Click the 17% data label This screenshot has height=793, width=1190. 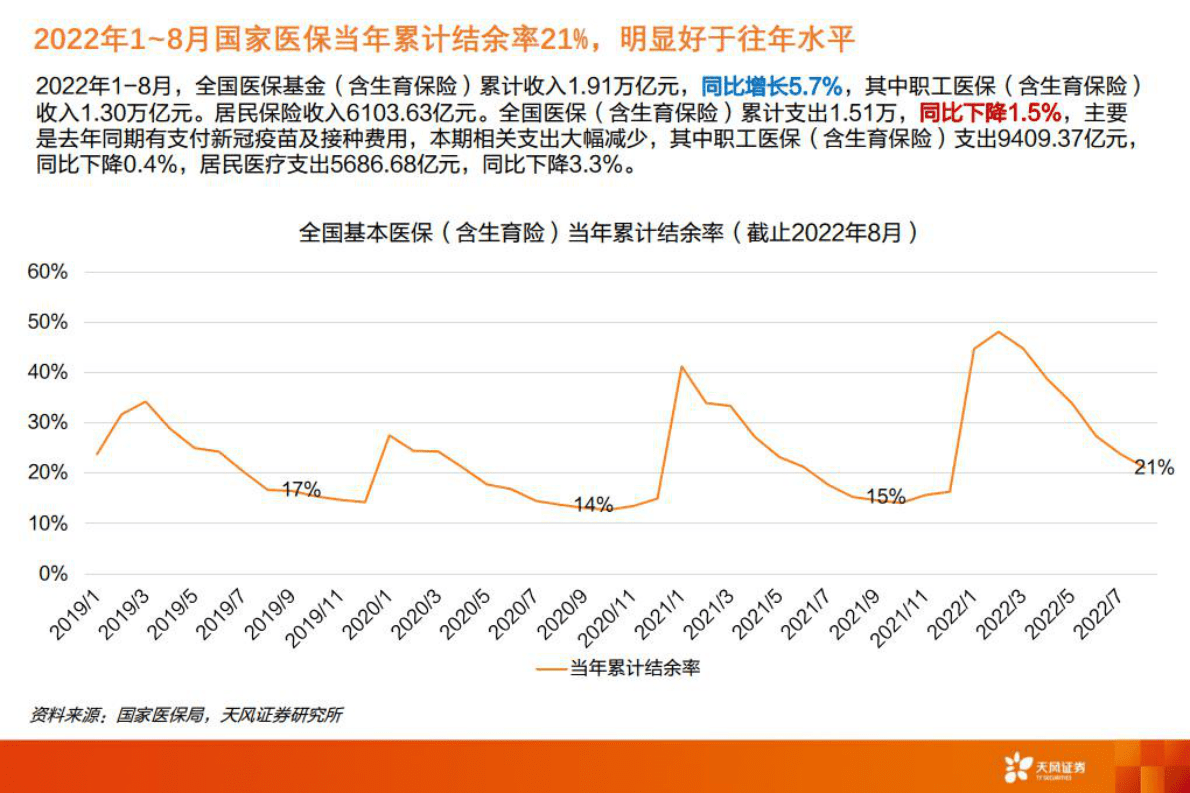(301, 489)
